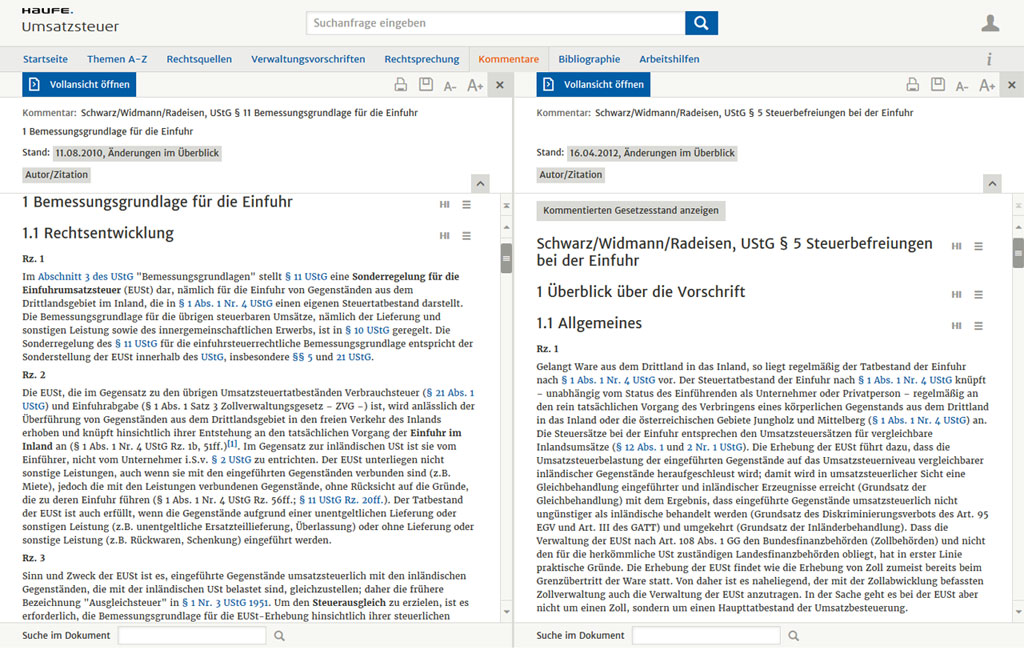The width and height of the screenshot is (1024, 670).
Task: Follow 'Abschnitt 3 des UStG' link
Action: 86,277
